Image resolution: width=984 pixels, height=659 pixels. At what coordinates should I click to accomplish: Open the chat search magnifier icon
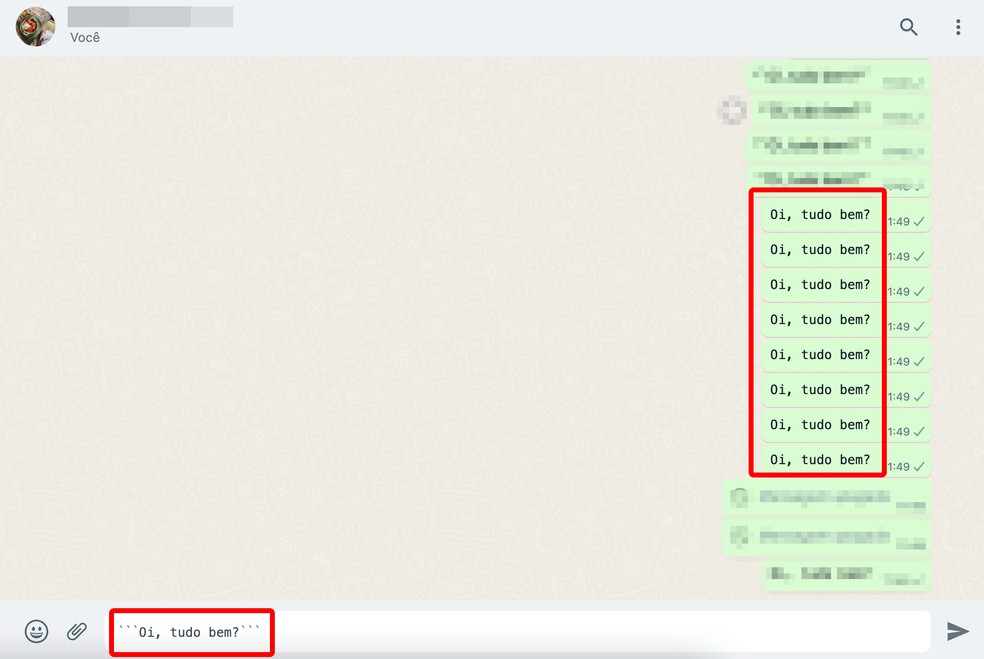click(908, 27)
